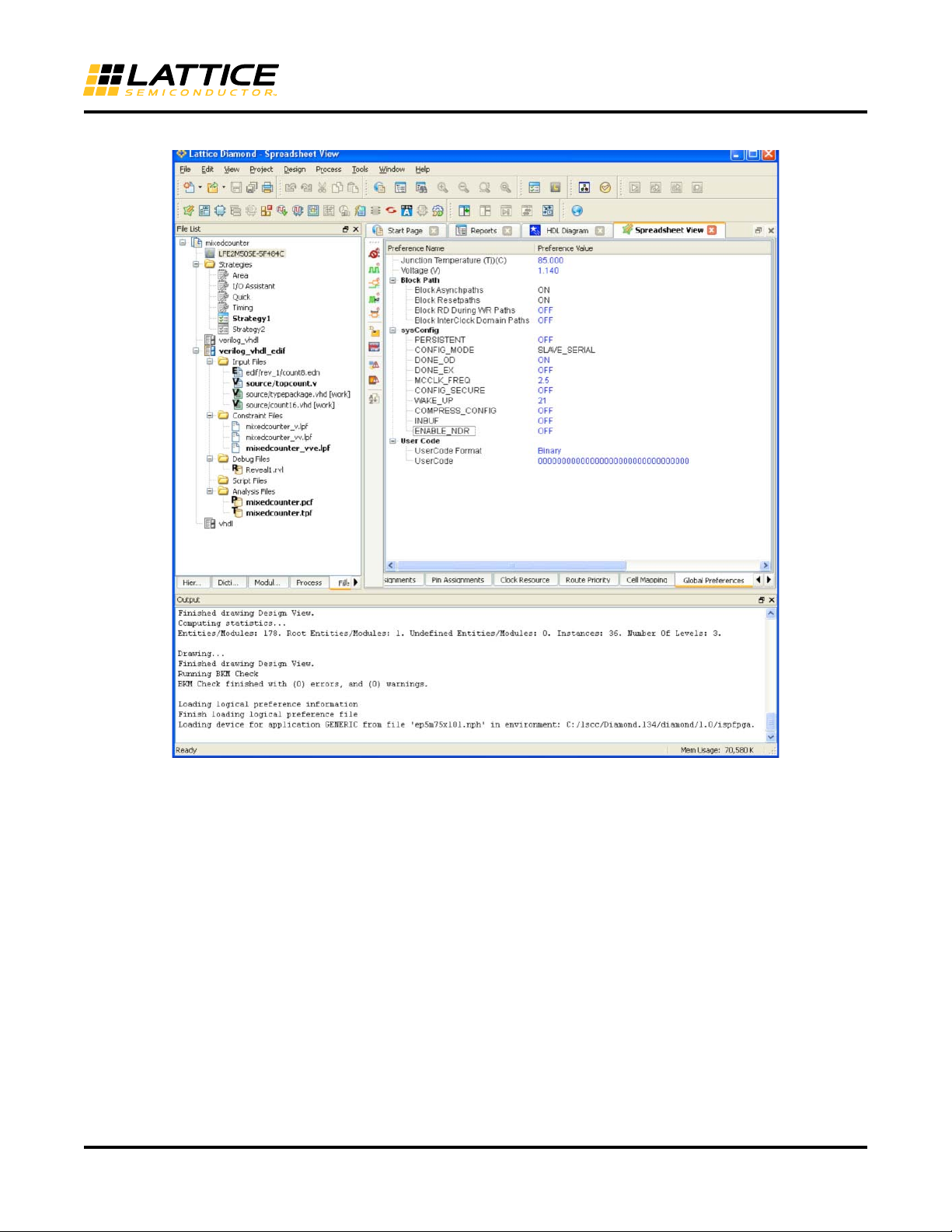Image resolution: width=952 pixels, height=1232 pixels.
Task: Collapse the Block Path preference group
Action: [x=393, y=281]
